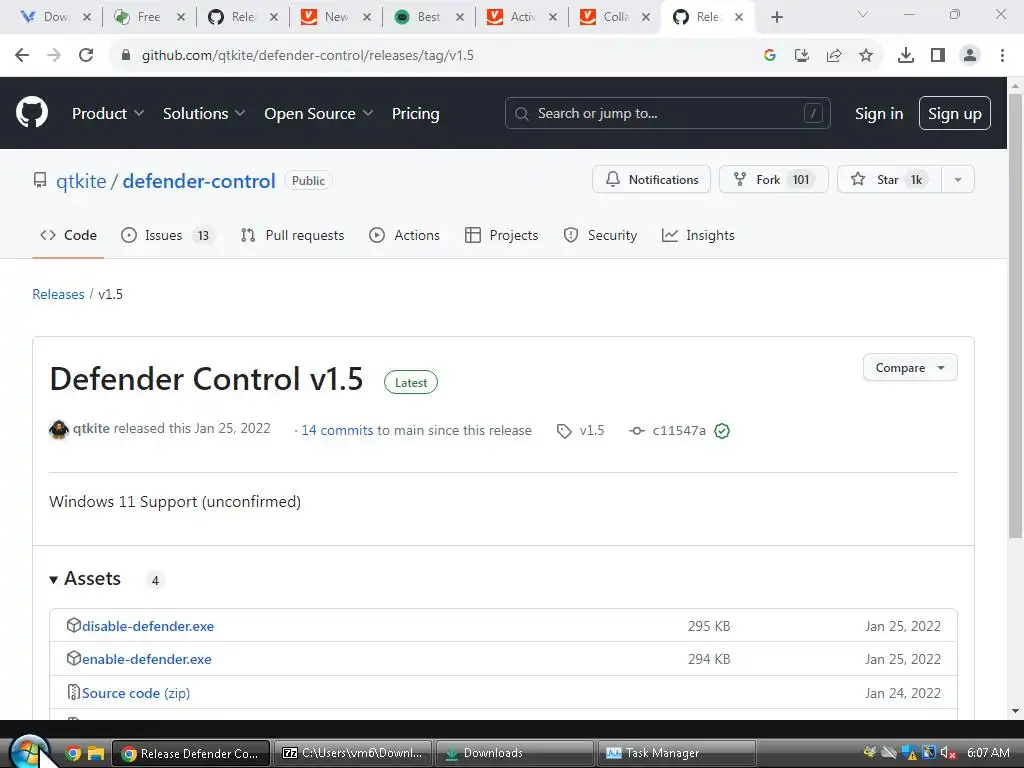Open Chrome three-dot menu
This screenshot has width=1024, height=768.
[1002, 56]
